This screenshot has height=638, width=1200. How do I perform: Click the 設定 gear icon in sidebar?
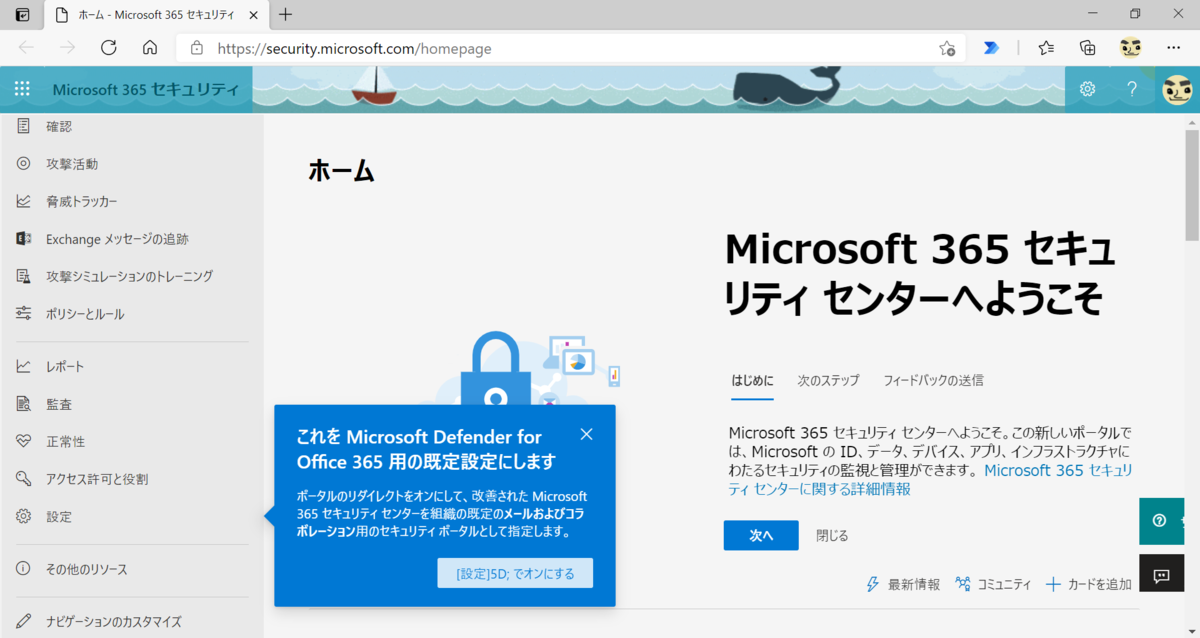tap(23, 517)
